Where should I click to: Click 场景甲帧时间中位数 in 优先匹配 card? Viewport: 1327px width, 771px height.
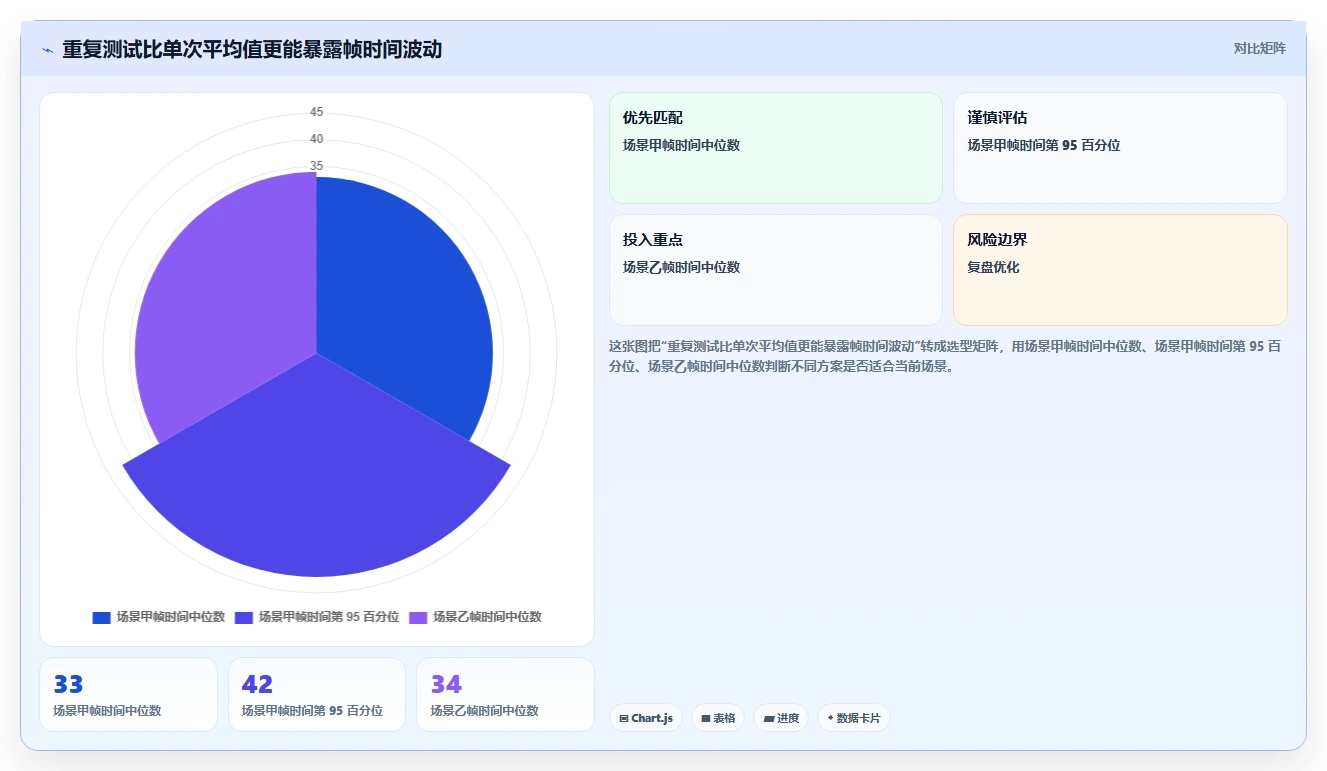pyautogui.click(x=681, y=145)
